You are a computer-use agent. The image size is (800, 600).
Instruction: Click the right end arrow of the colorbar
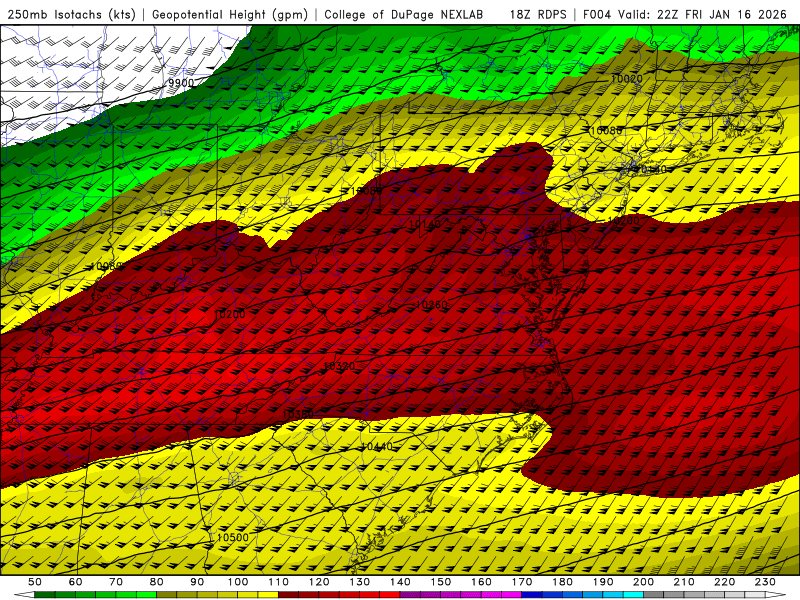776,595
